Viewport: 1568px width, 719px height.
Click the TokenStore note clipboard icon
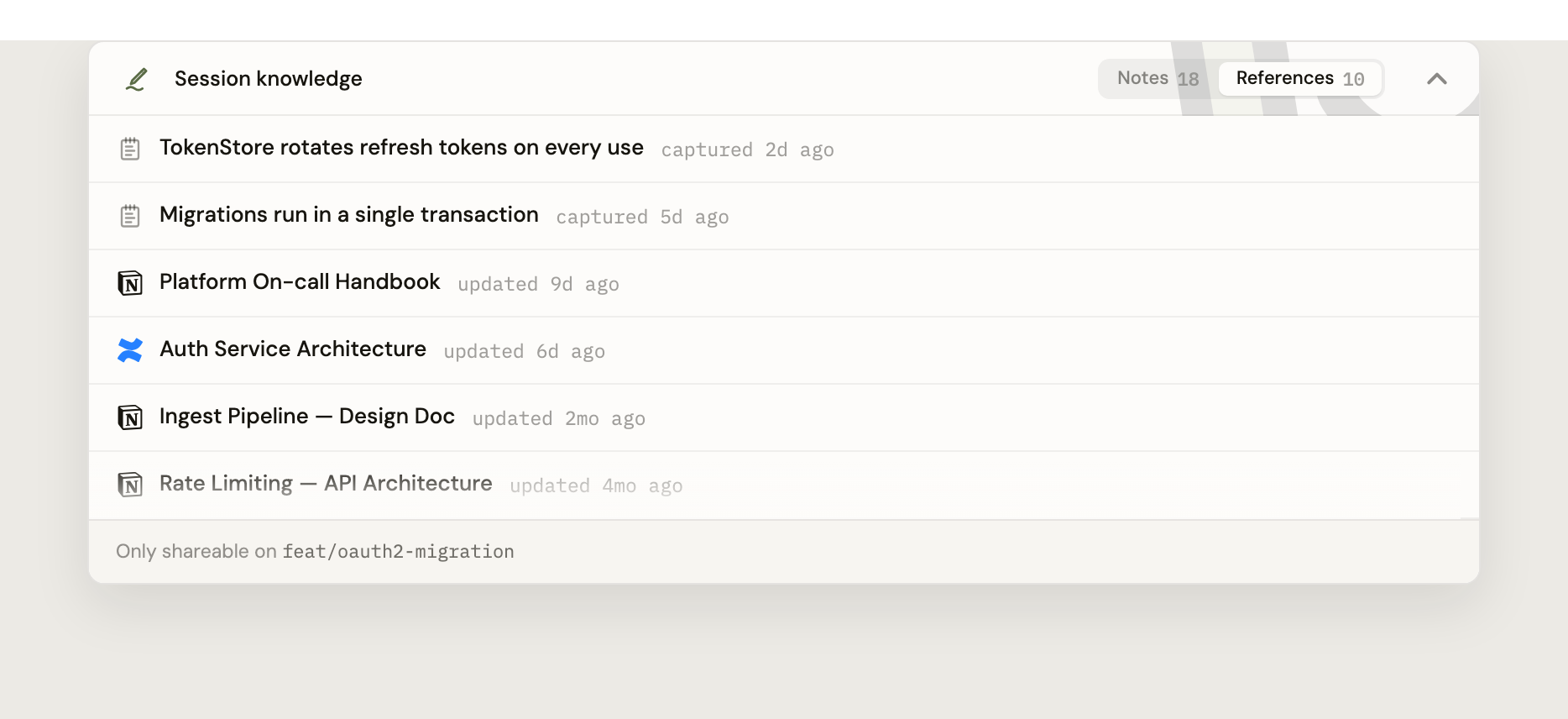pos(130,149)
